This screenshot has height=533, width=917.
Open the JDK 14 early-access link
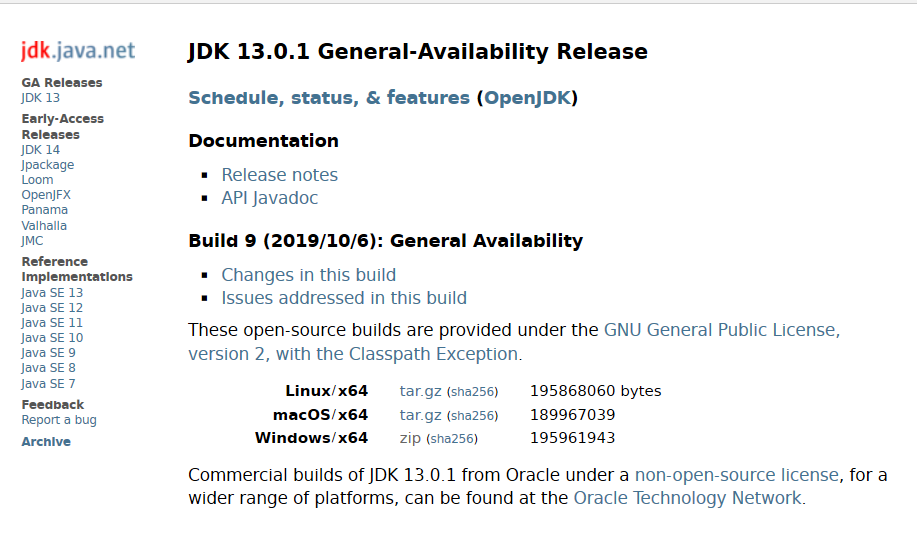40,150
